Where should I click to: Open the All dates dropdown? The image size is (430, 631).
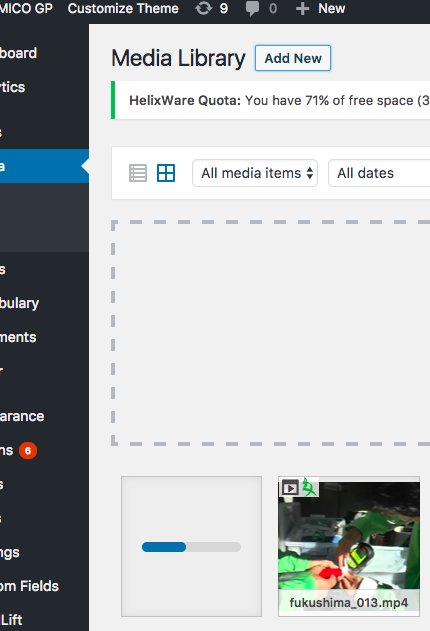click(379, 173)
